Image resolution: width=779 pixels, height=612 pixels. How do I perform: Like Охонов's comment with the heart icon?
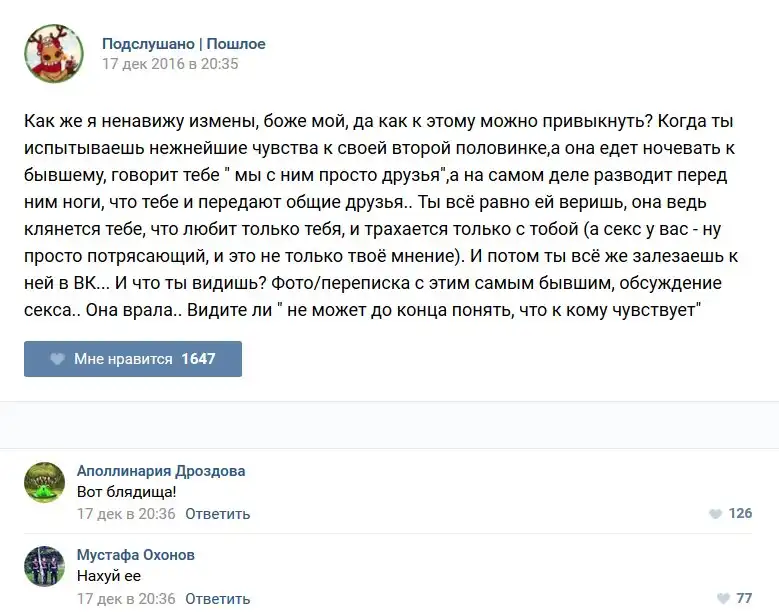722,598
